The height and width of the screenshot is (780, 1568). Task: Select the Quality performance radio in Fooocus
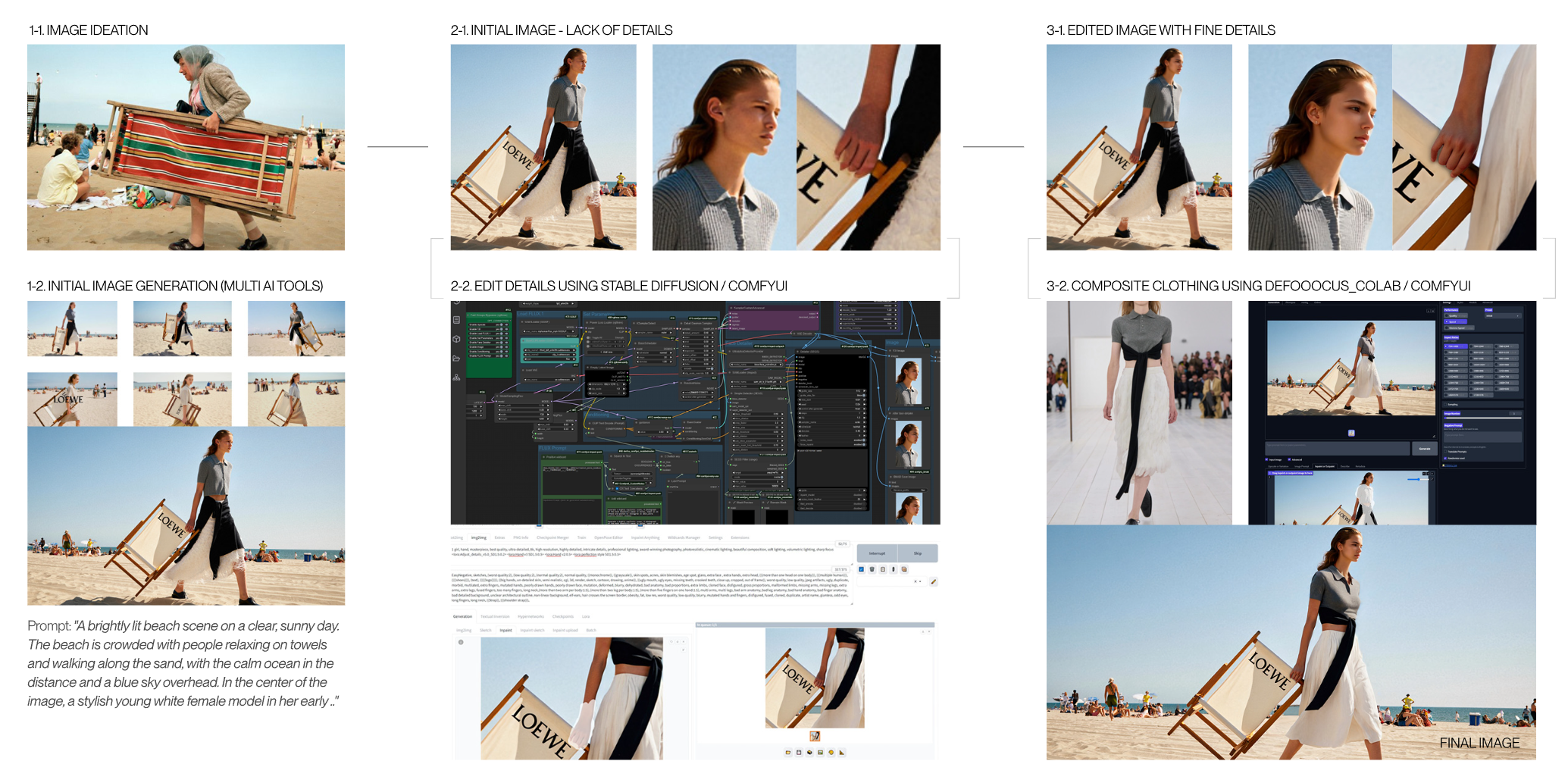pos(1455,316)
